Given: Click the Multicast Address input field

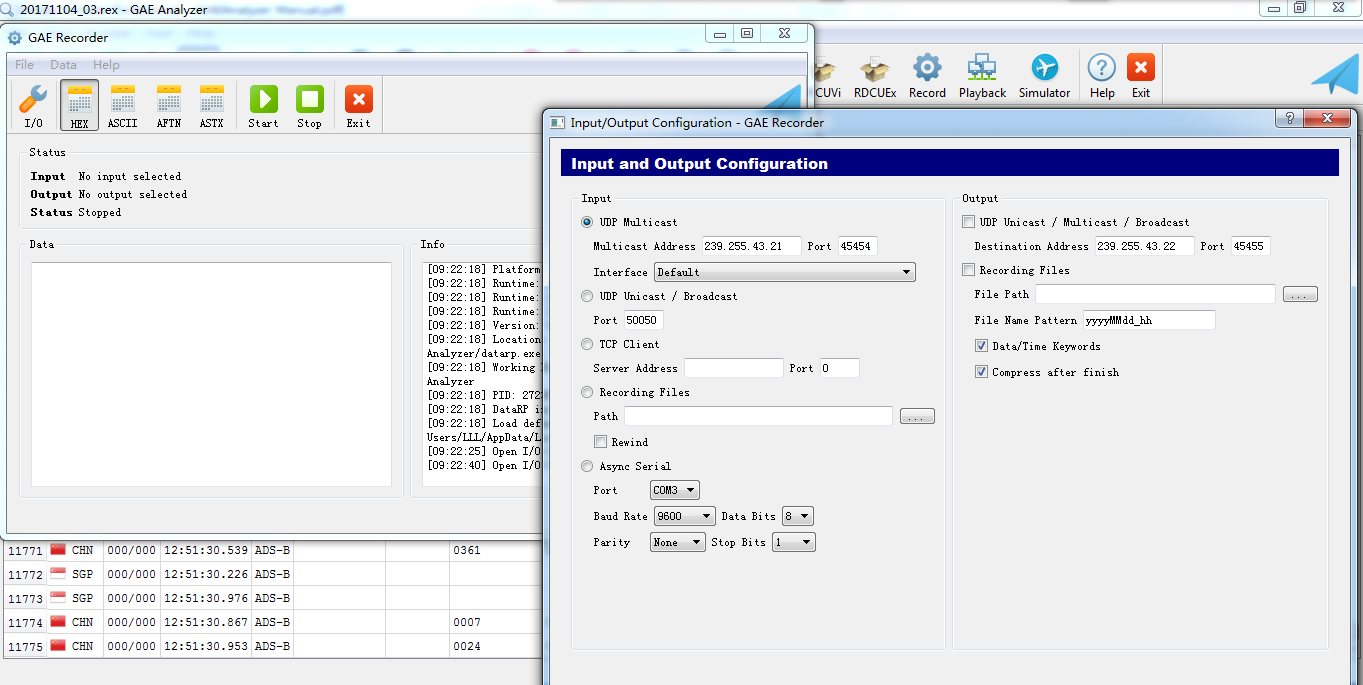Looking at the screenshot, I should coord(751,246).
